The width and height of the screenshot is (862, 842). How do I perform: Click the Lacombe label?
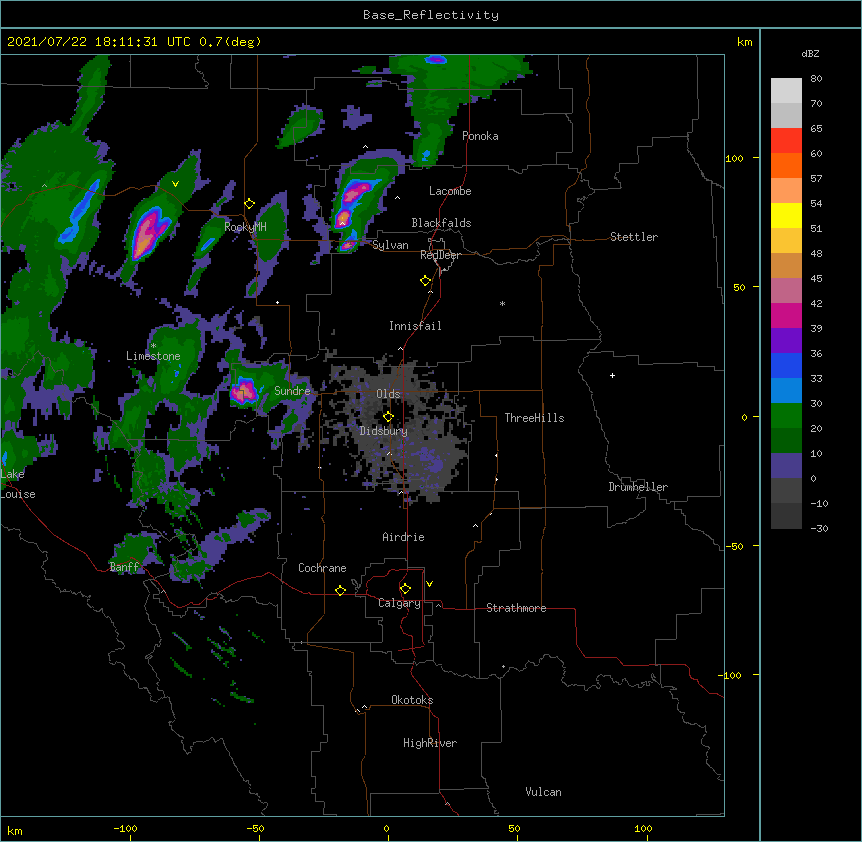coord(450,191)
